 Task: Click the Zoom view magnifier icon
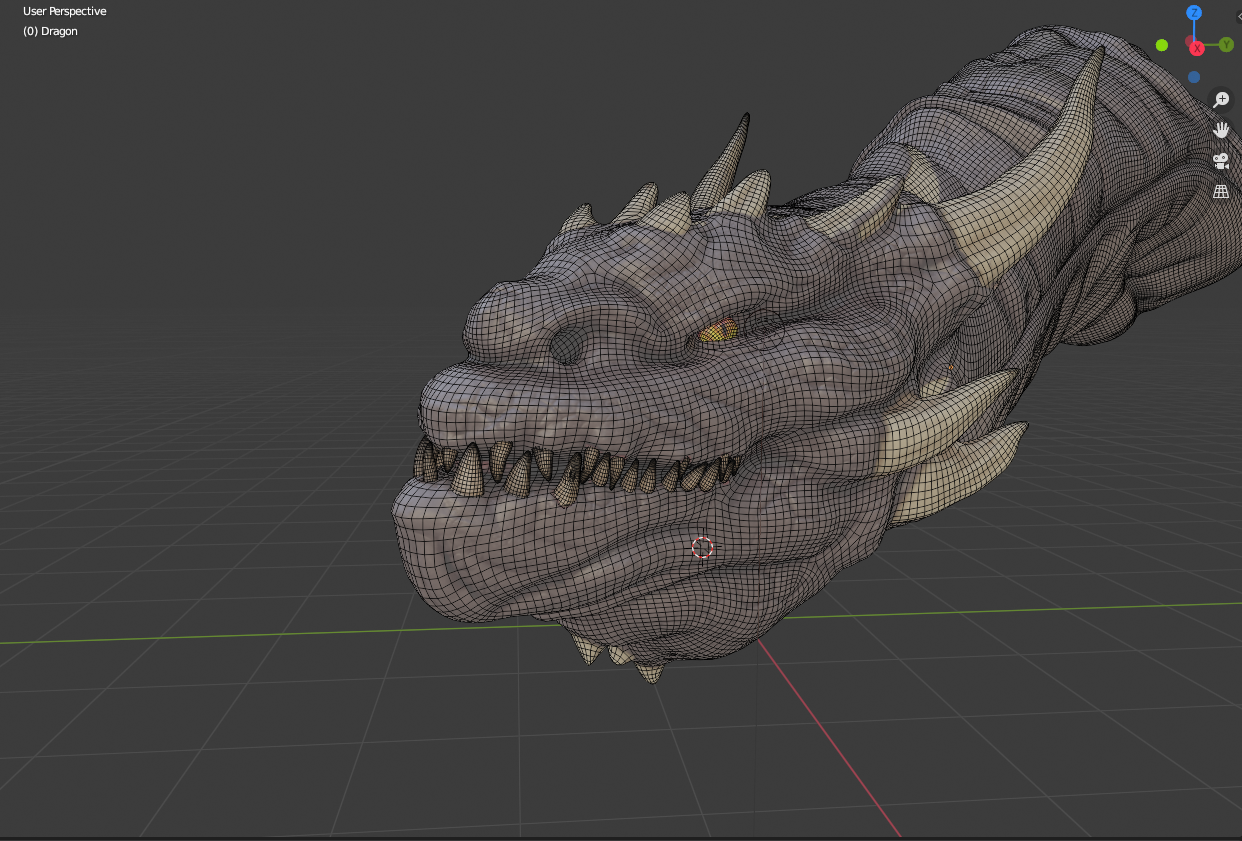tap(1221, 99)
